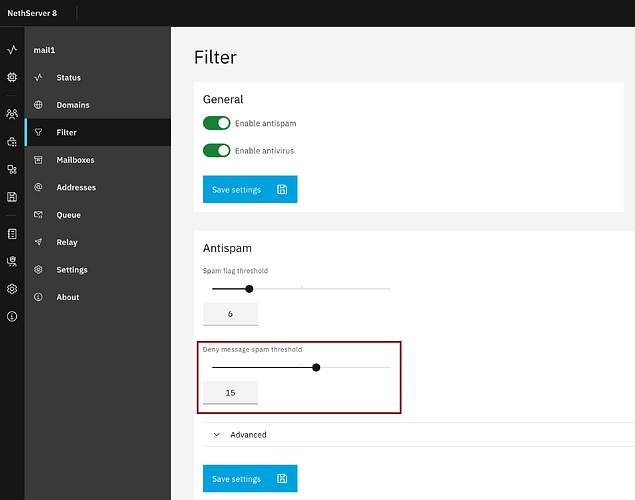
Task: Open the Queue page
Action: (x=98, y=215)
